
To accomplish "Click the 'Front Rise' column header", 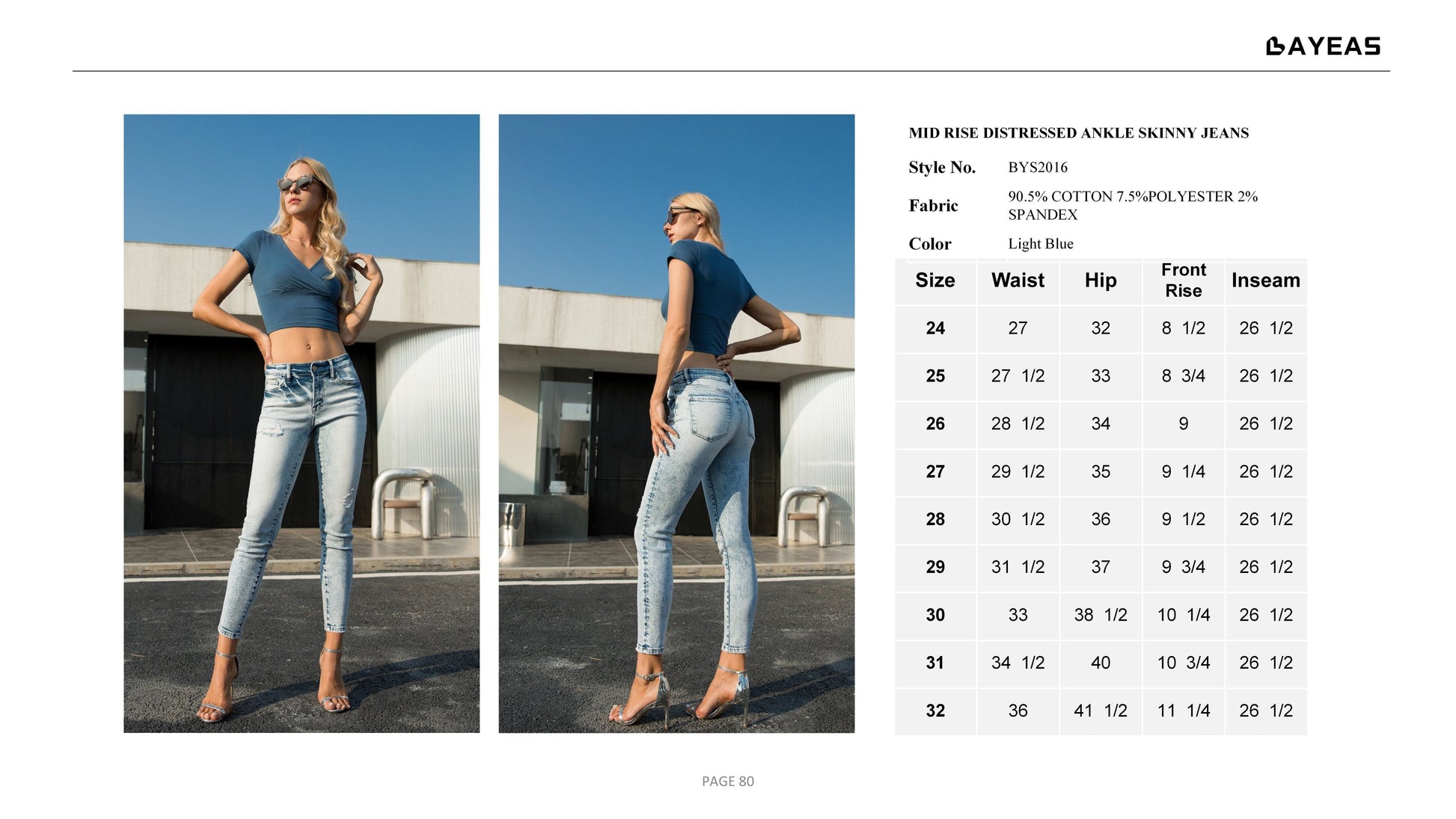I will click(1184, 280).
